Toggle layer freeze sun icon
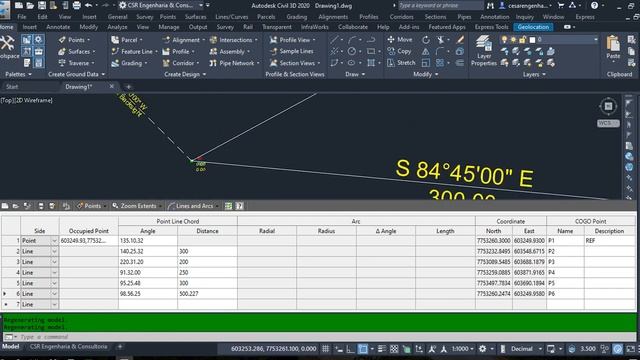The width and height of the screenshot is (640, 360). point(513,40)
